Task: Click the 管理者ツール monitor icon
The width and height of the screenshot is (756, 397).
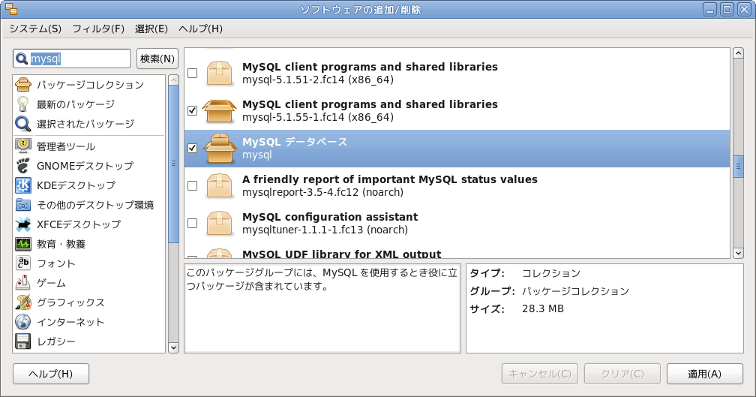Action: coord(23,146)
